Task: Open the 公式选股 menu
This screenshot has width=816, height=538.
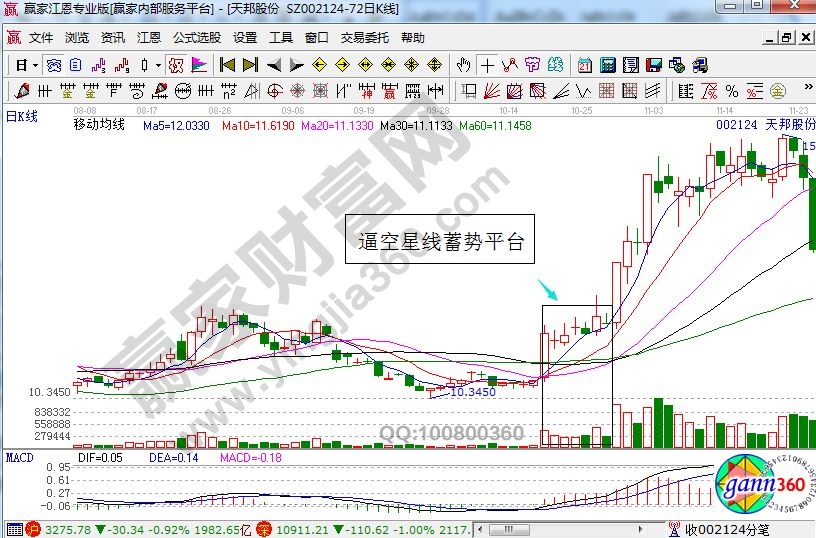Action: pos(196,38)
